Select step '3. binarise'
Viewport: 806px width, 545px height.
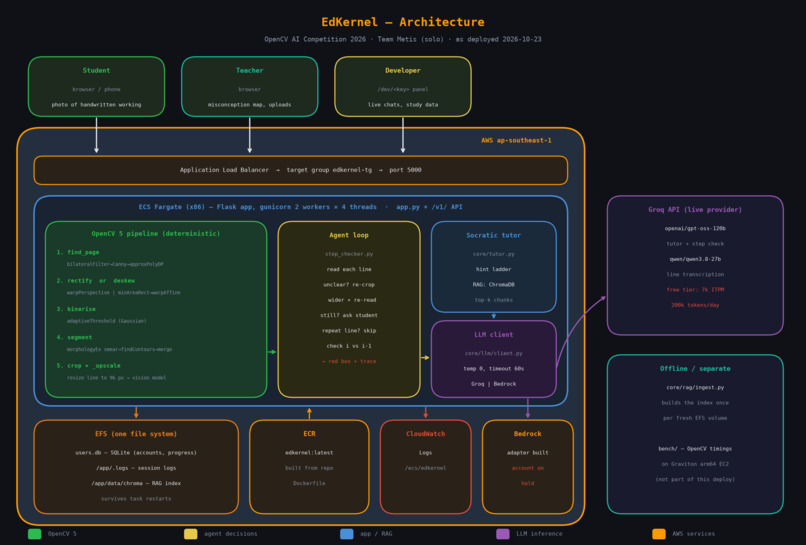pos(76,308)
